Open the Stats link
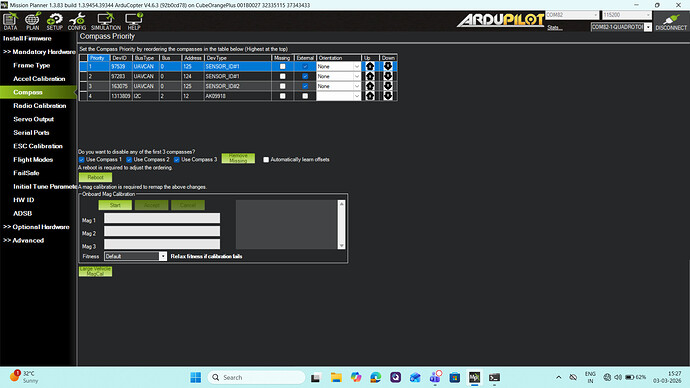 point(554,28)
